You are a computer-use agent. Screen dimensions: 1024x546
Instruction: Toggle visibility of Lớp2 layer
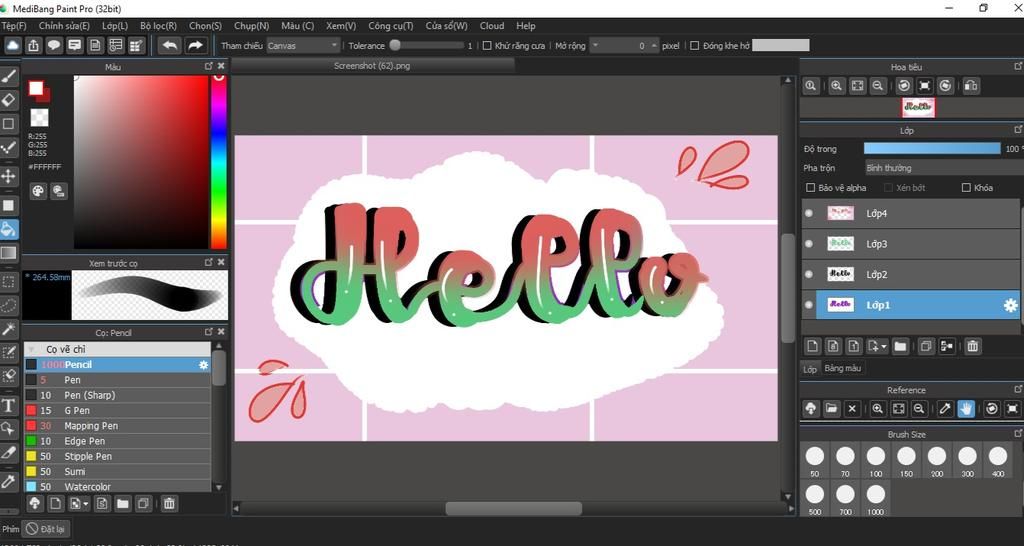pos(809,274)
